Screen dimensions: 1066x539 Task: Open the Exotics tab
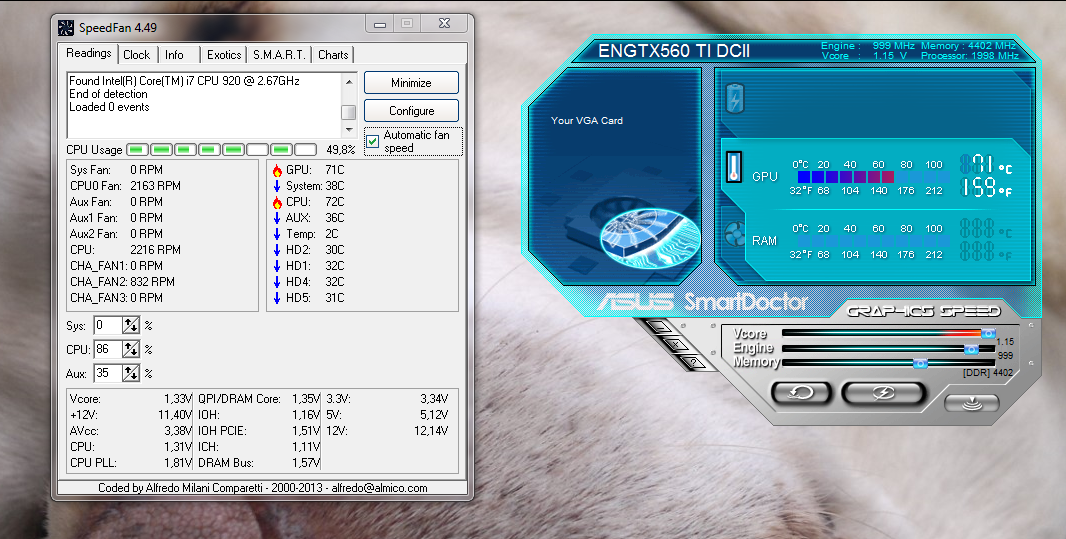tap(224, 55)
